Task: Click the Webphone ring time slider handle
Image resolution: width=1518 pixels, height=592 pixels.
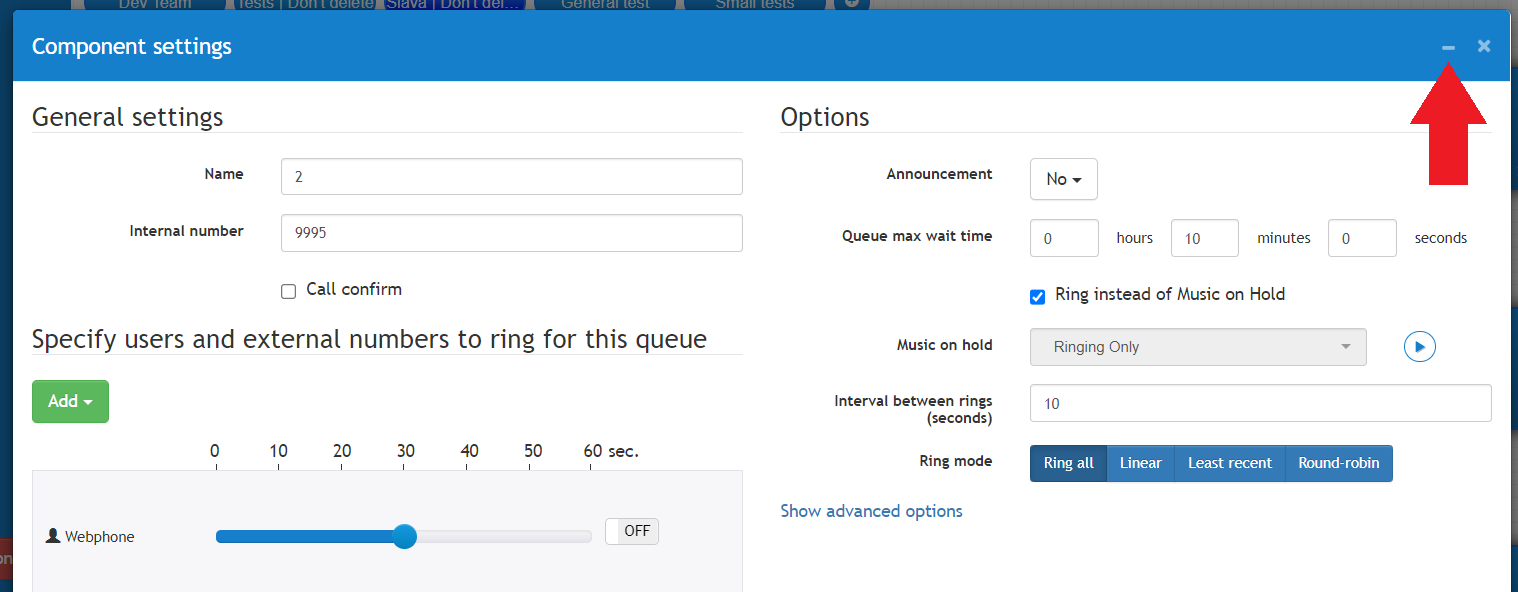Action: point(404,536)
